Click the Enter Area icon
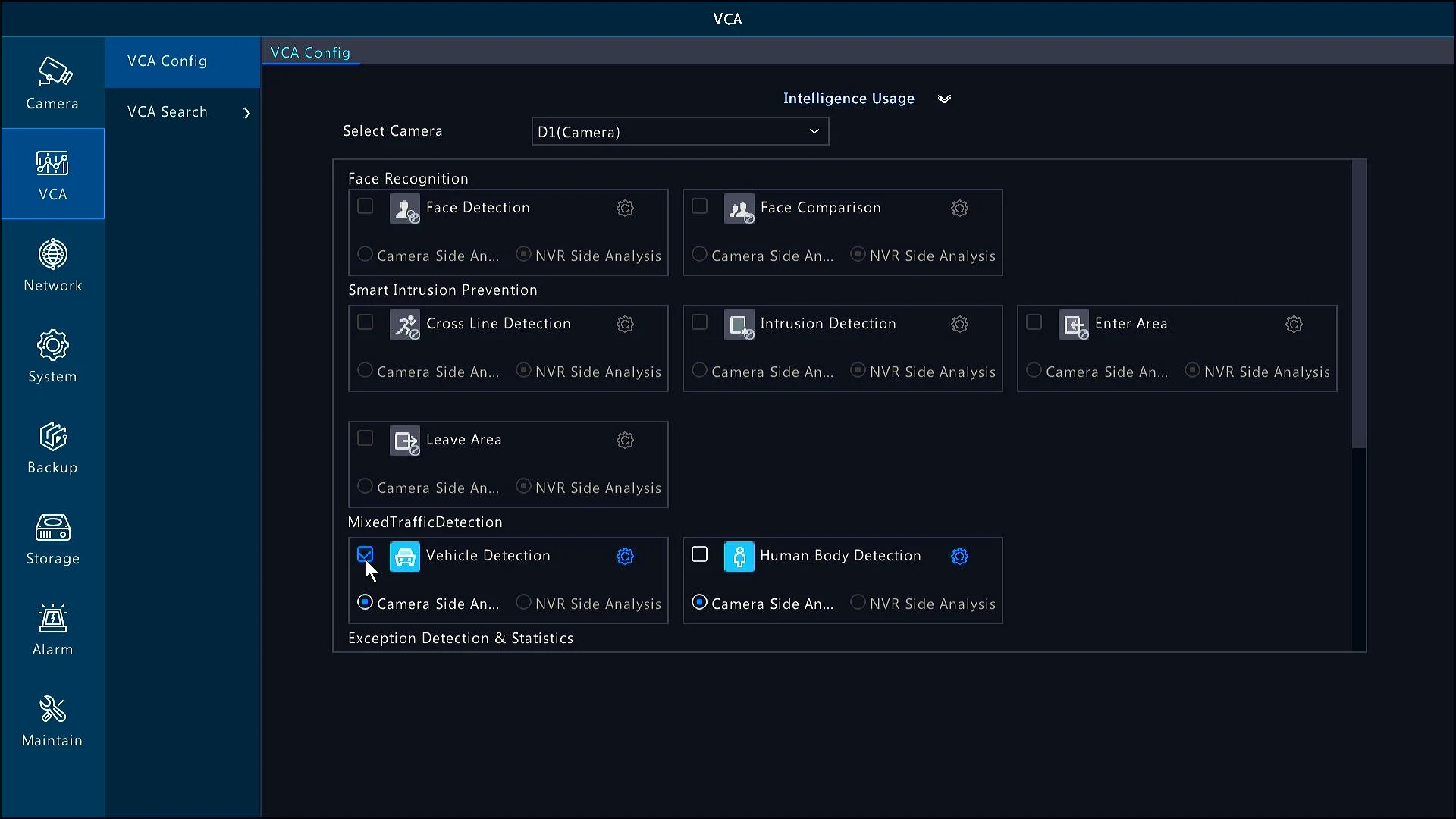1456x819 pixels. (x=1074, y=323)
